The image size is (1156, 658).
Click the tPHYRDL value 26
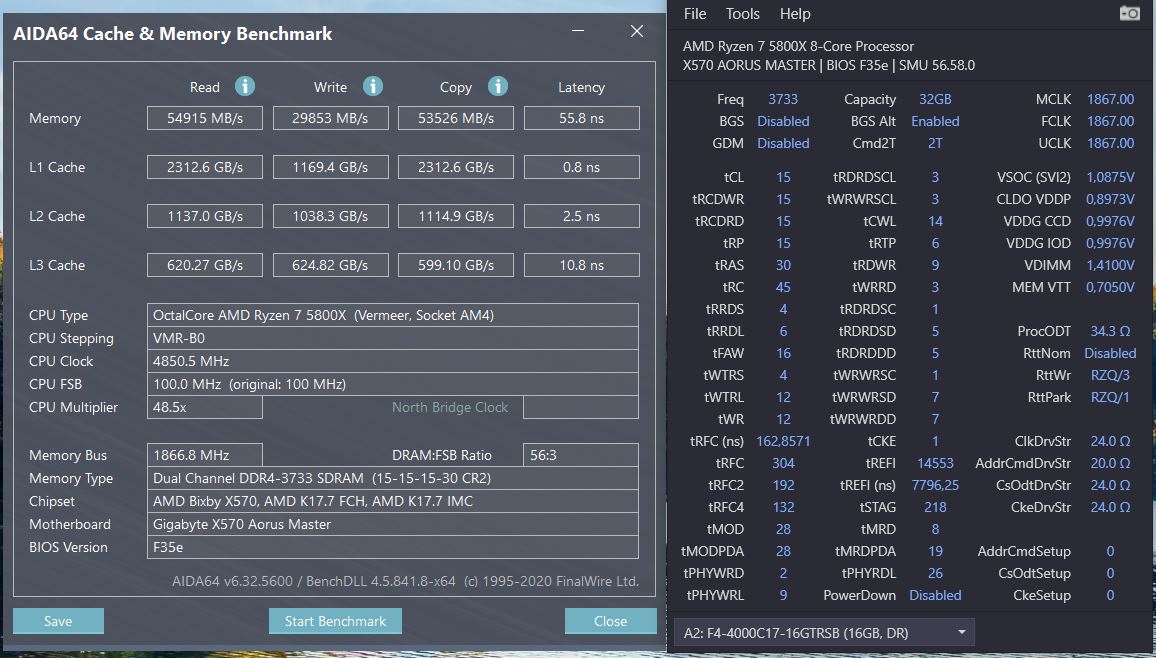pos(935,573)
